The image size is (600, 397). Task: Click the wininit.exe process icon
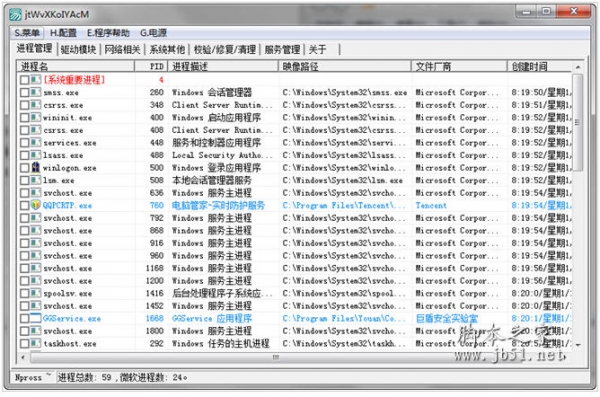pos(36,118)
